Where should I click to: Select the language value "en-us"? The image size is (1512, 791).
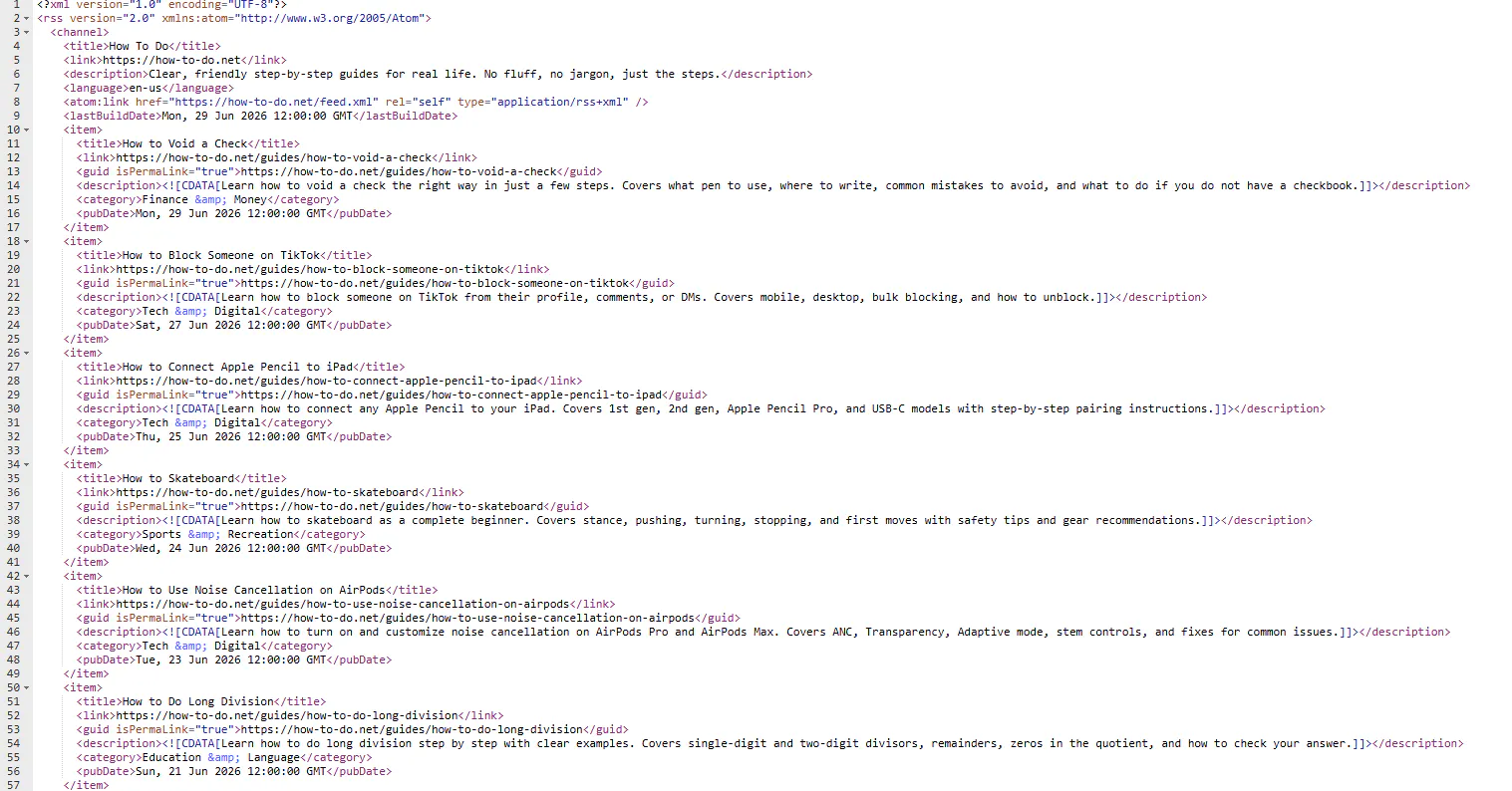click(x=145, y=88)
